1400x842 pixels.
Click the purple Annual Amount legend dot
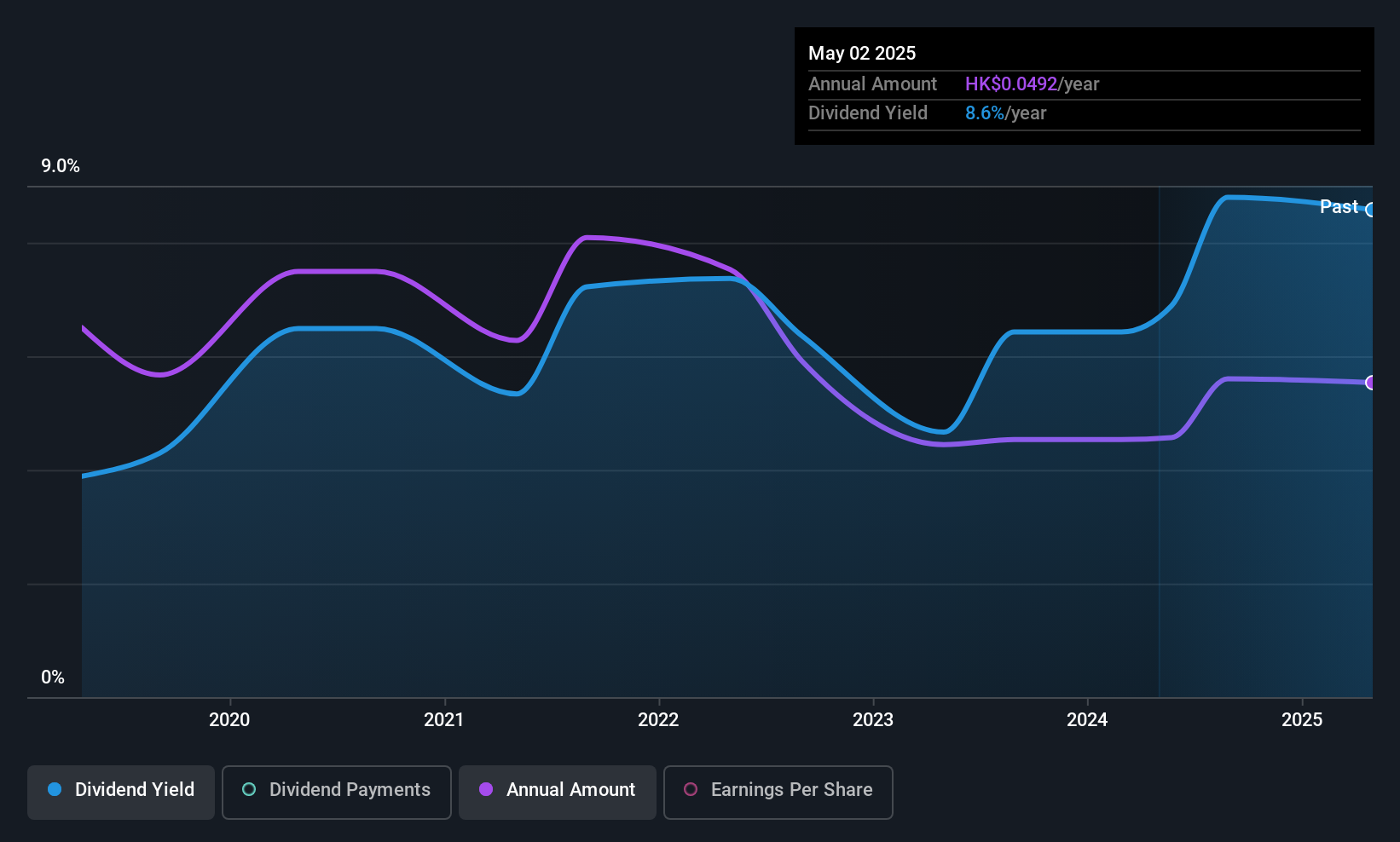[486, 789]
